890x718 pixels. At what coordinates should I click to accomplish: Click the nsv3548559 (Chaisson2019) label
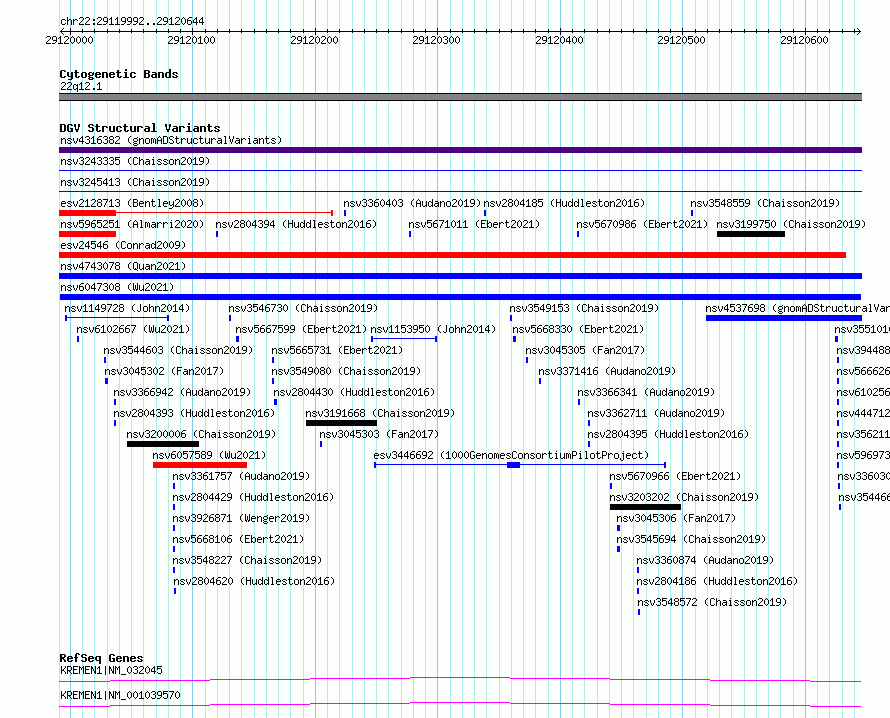pyautogui.click(x=765, y=203)
